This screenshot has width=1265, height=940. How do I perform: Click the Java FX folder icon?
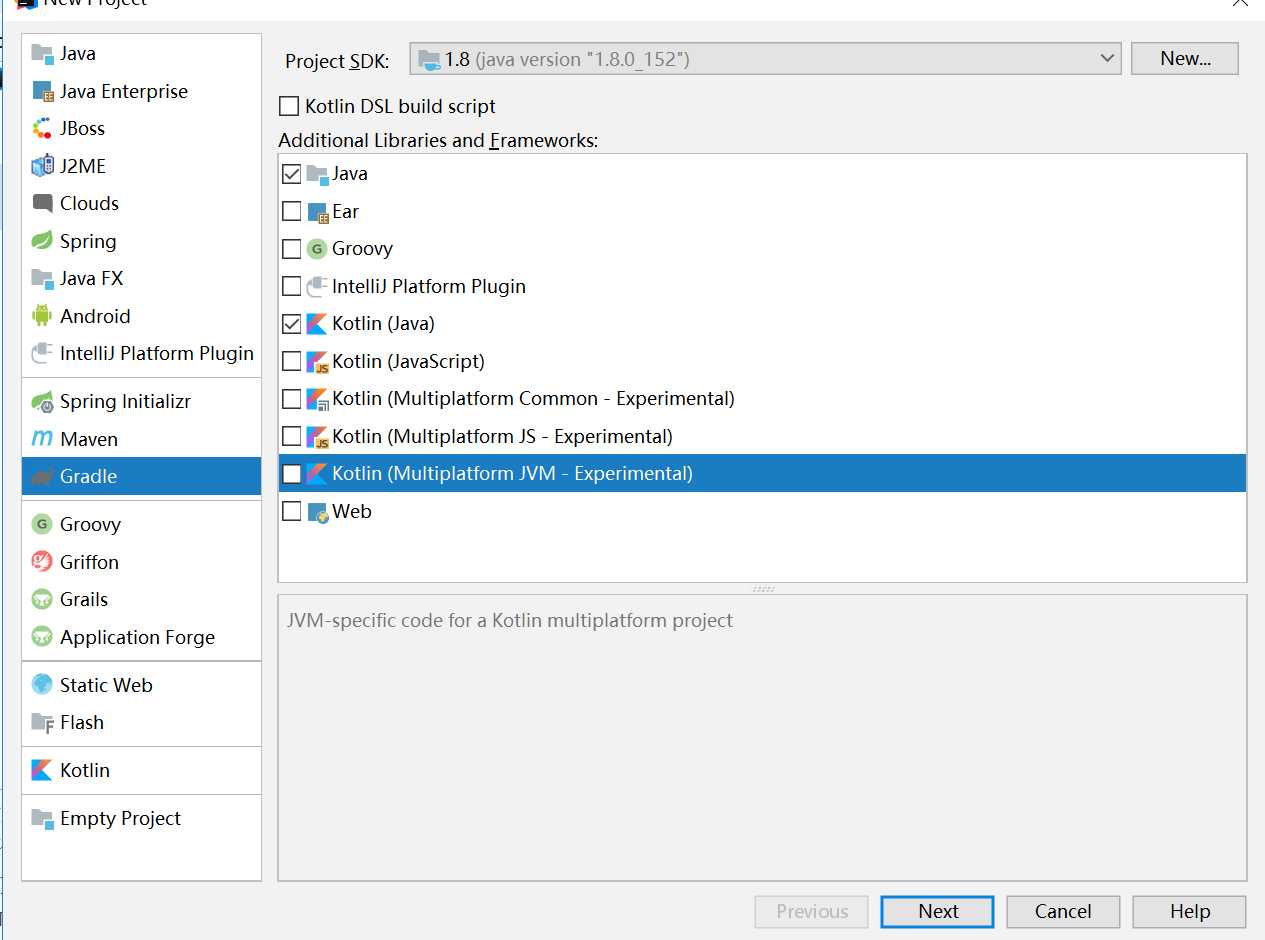(42, 278)
